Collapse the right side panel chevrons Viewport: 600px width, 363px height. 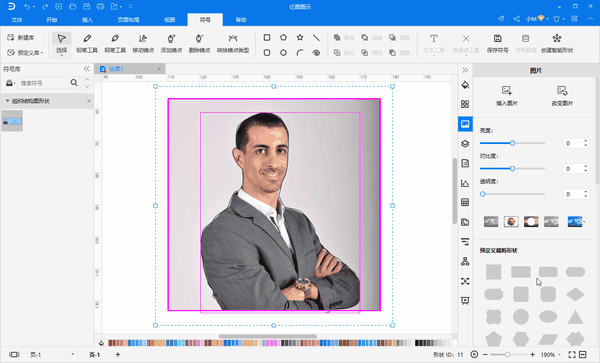tap(465, 70)
